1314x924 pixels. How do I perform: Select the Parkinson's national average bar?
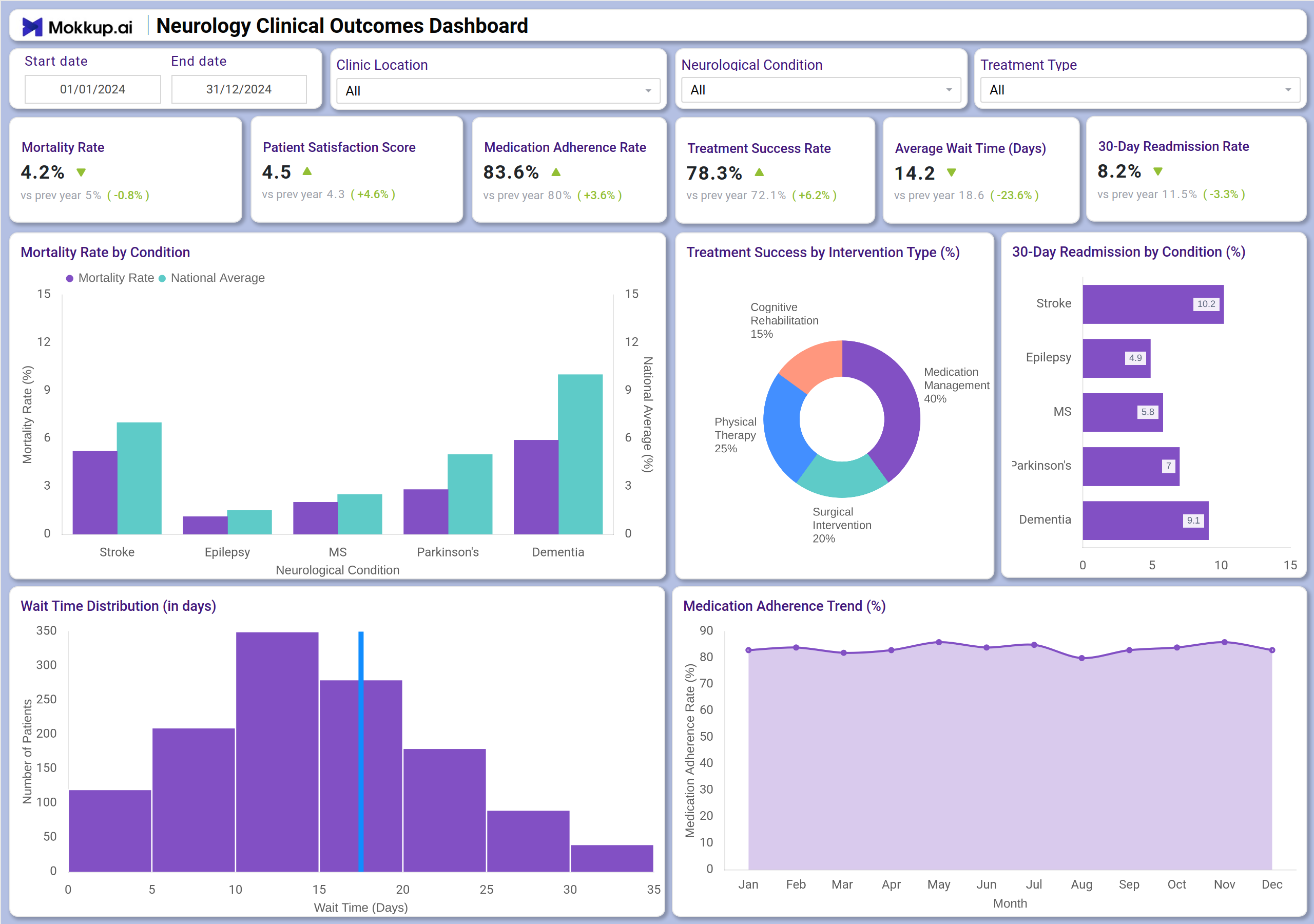(x=470, y=495)
